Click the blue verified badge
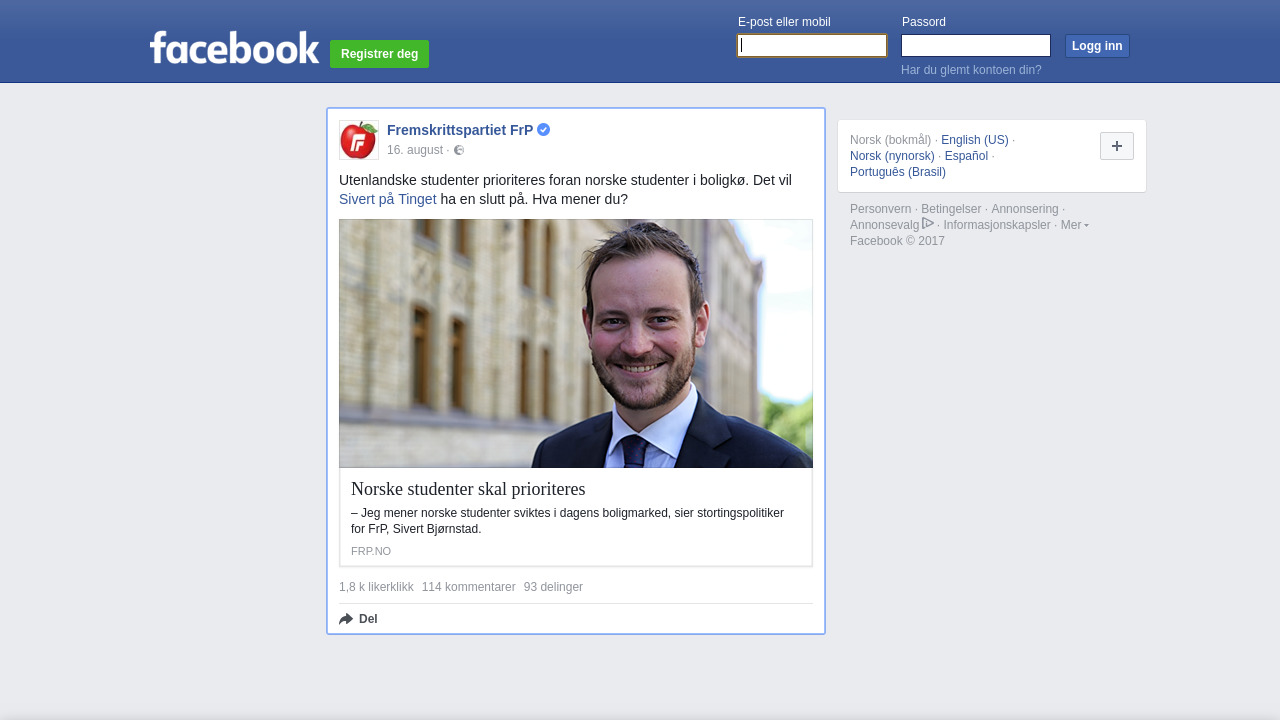This screenshot has width=1280, height=720. (544, 130)
